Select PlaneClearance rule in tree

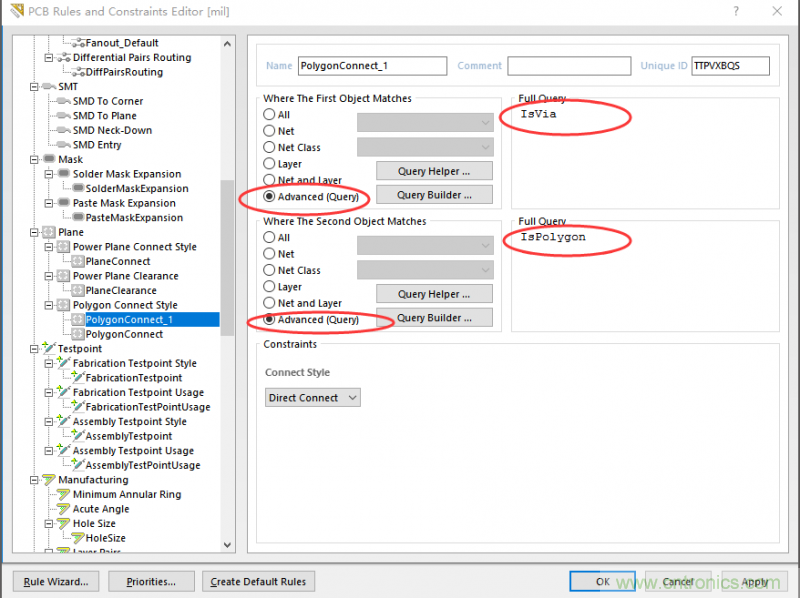pyautogui.click(x=121, y=290)
